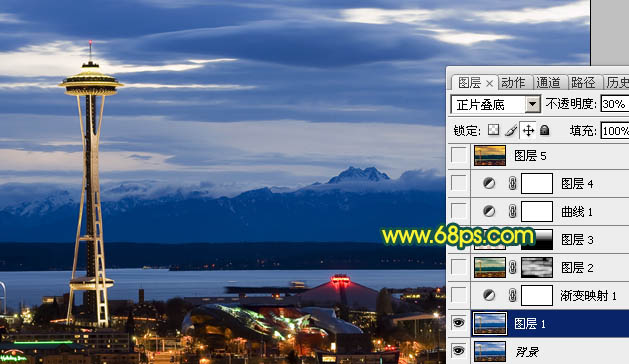Switch to the 路径 tab
Viewport: 629px width, 364px height.
pos(583,83)
